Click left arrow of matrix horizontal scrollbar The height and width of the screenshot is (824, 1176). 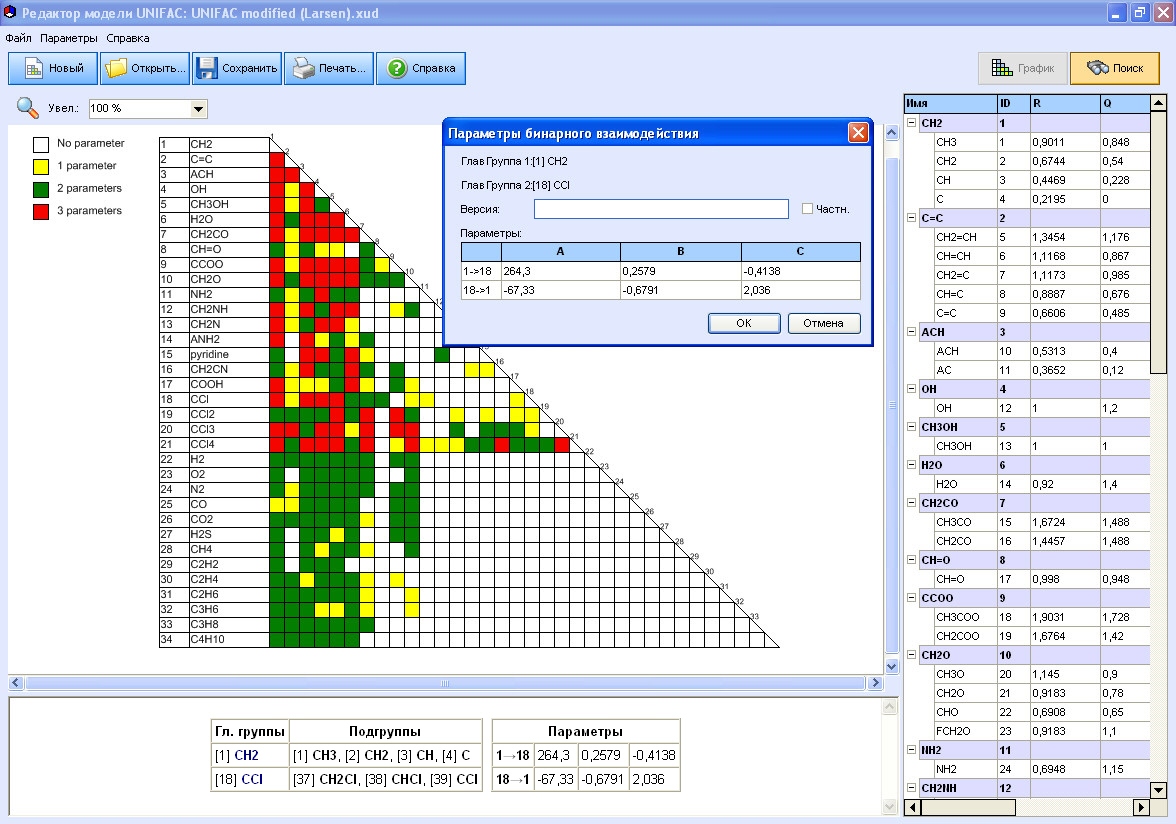pyautogui.click(x=16, y=683)
